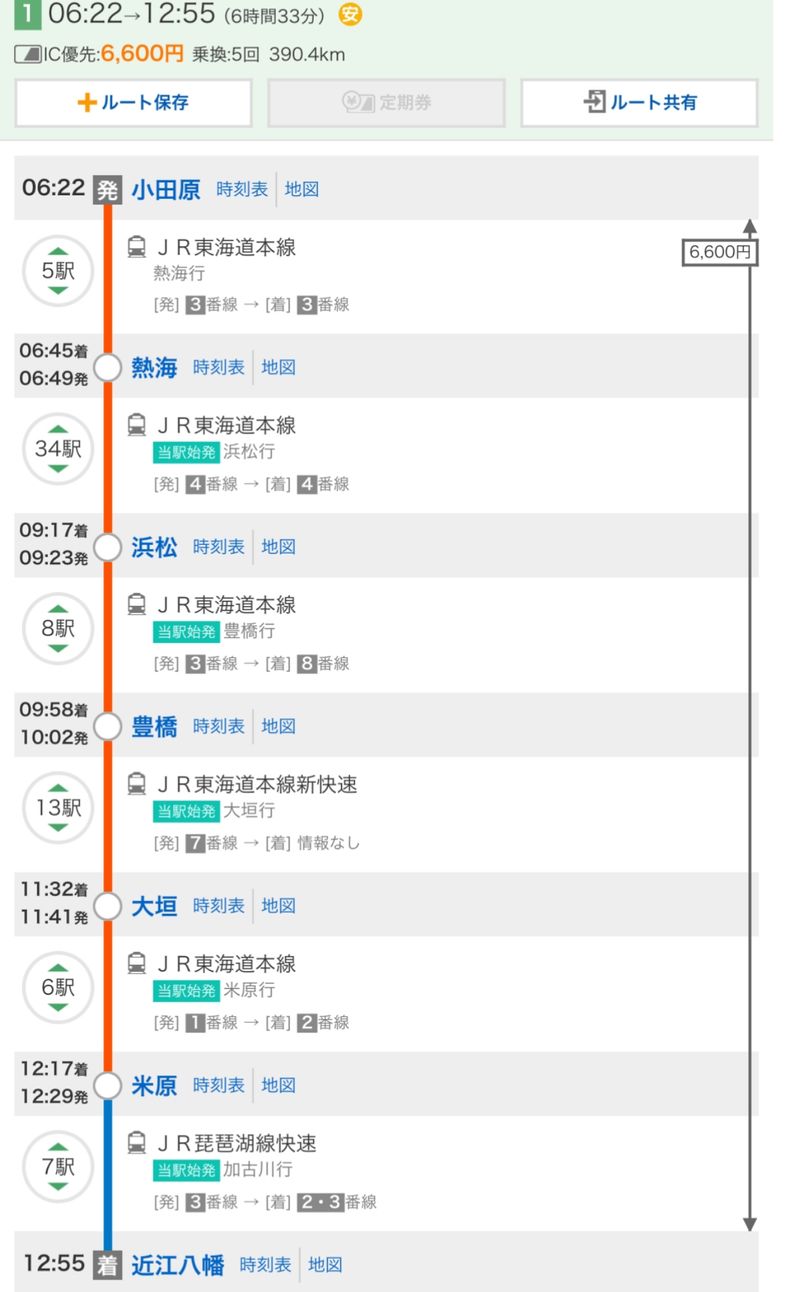Click the 熱海 transfer station circle marker
This screenshot has width=800, height=1292.
[x=107, y=367]
